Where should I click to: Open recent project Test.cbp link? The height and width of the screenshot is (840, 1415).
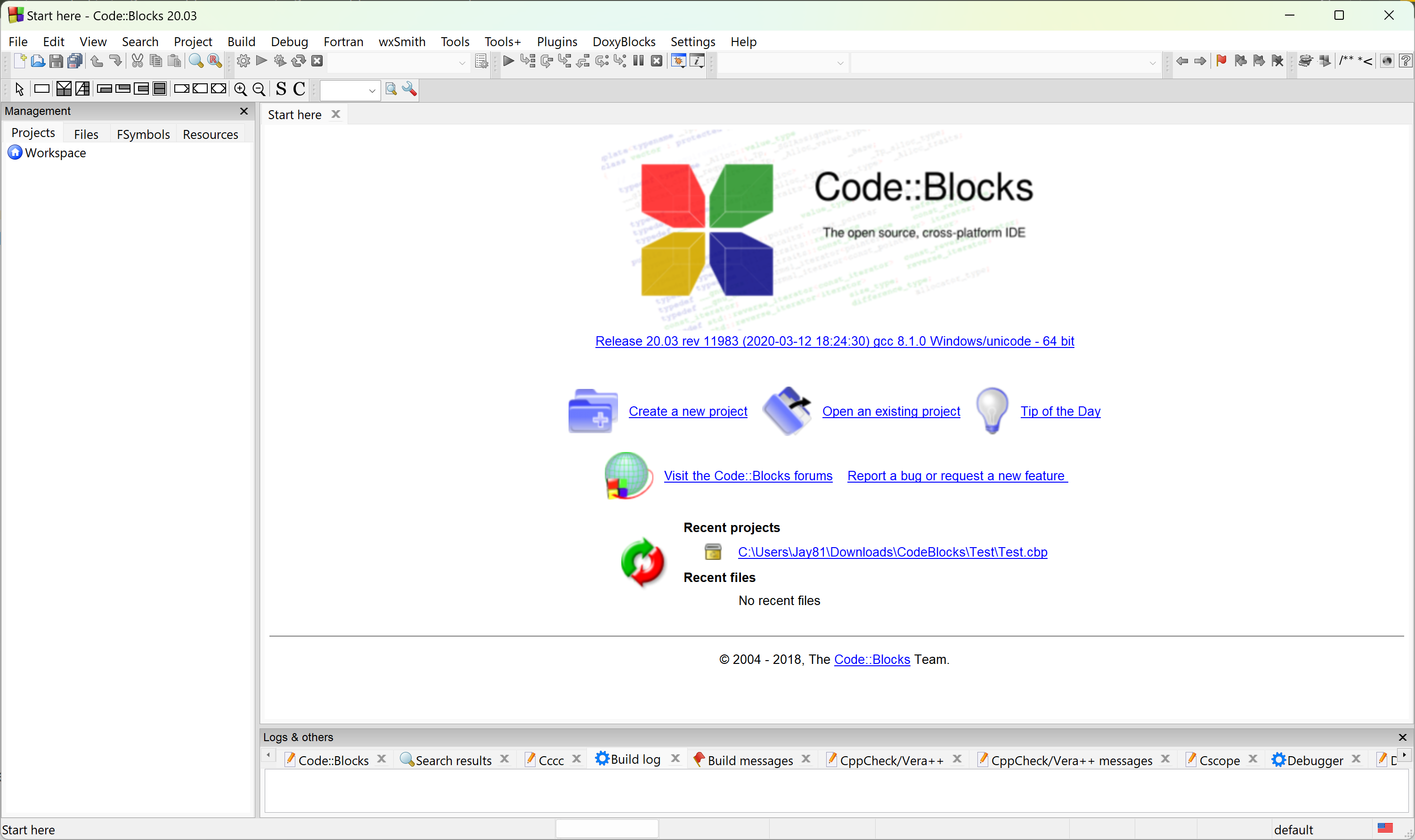892,552
